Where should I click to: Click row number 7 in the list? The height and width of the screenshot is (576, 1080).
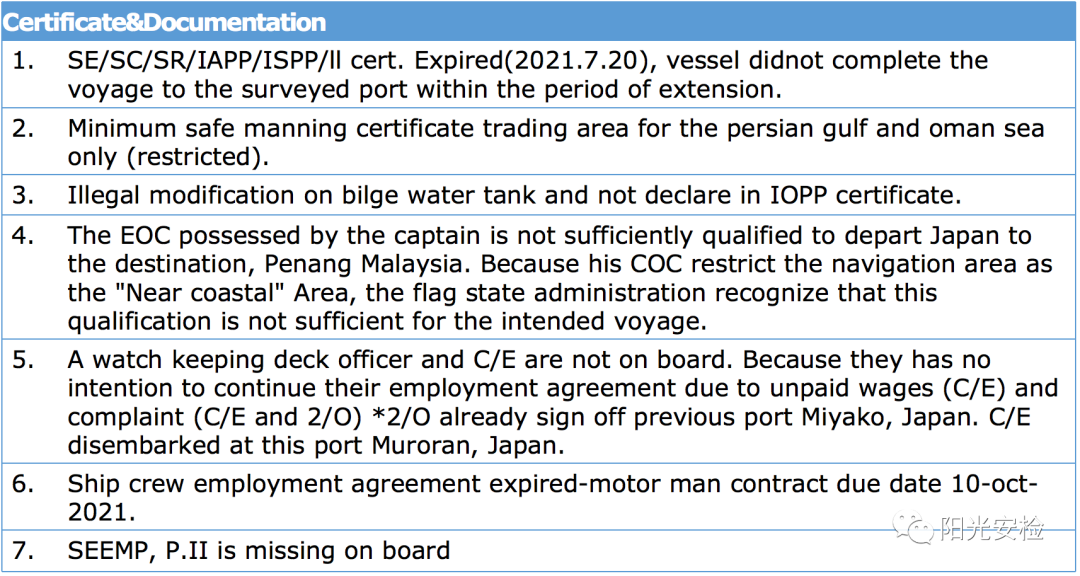pyautogui.click(x=23, y=551)
